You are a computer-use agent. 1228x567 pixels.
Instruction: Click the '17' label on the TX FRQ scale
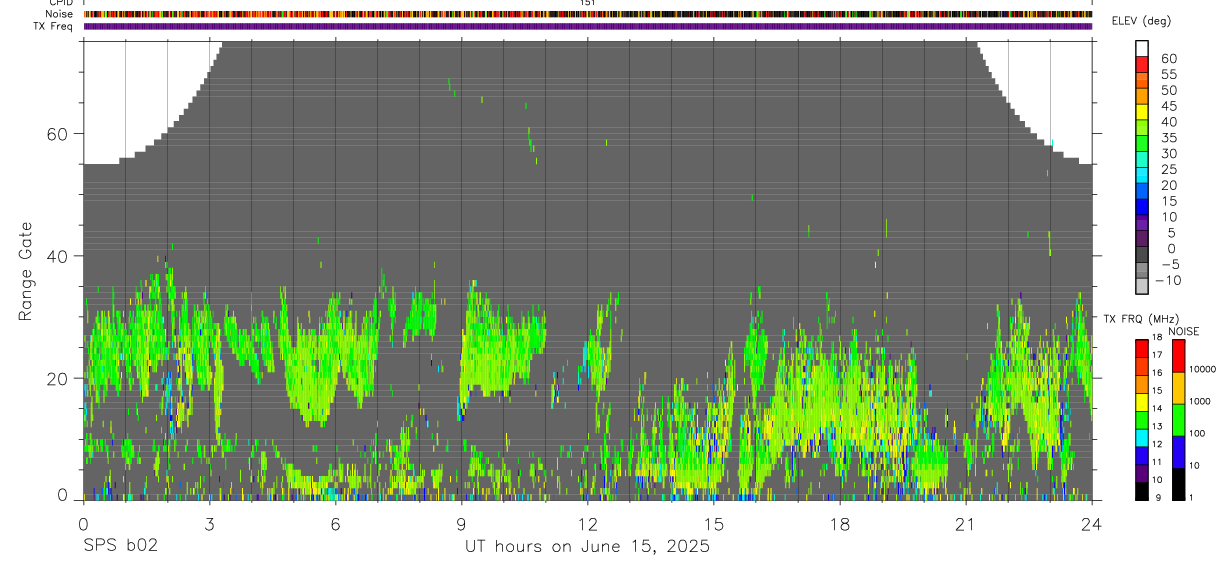1157,355
